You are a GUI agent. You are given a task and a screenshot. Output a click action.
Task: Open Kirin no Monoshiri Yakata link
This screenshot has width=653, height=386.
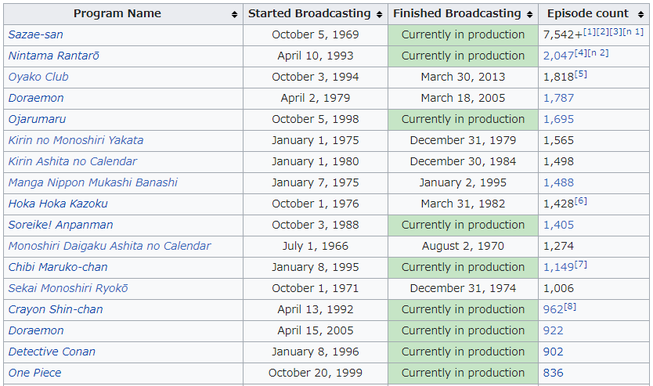click(x=76, y=140)
